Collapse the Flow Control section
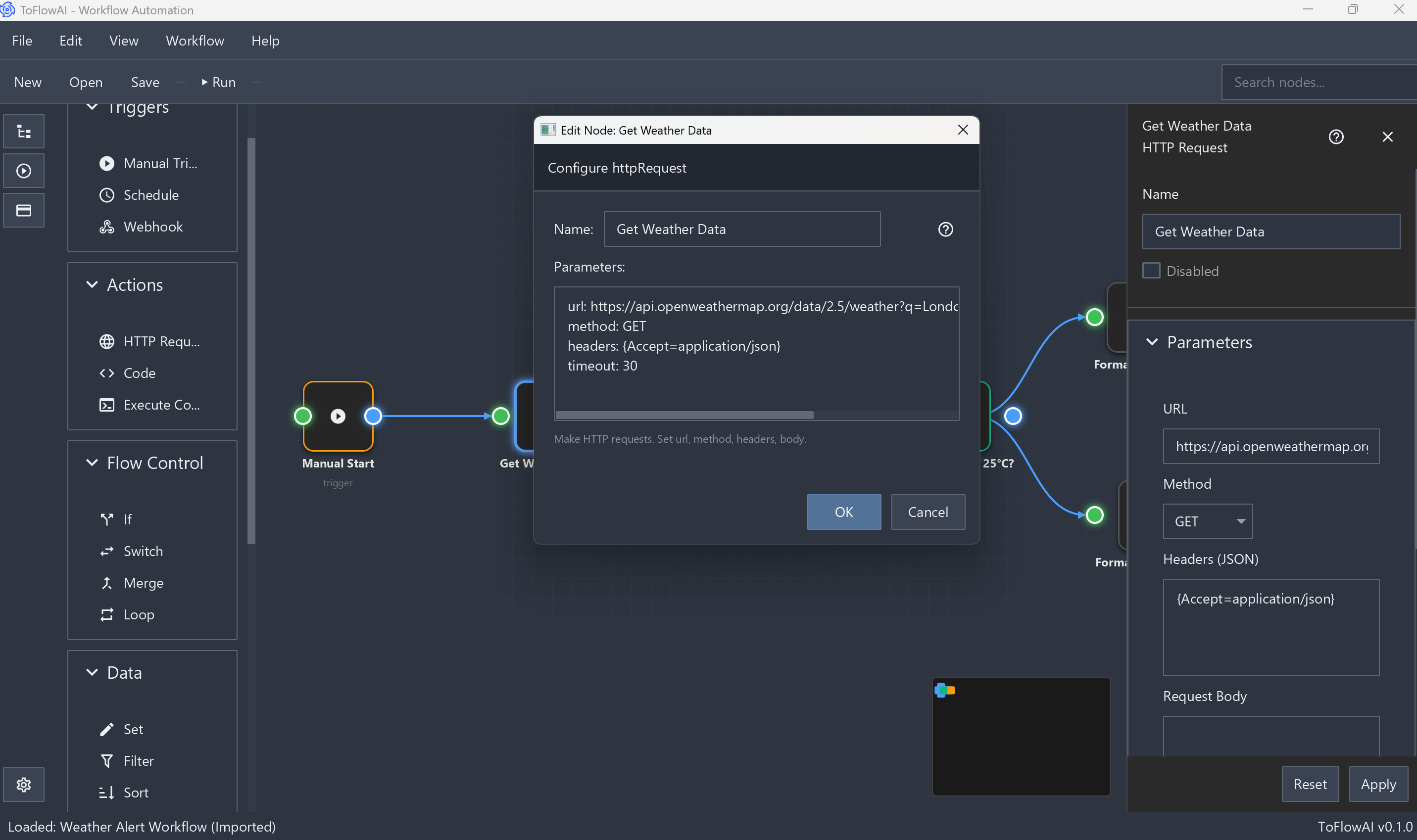 pyautogui.click(x=92, y=463)
